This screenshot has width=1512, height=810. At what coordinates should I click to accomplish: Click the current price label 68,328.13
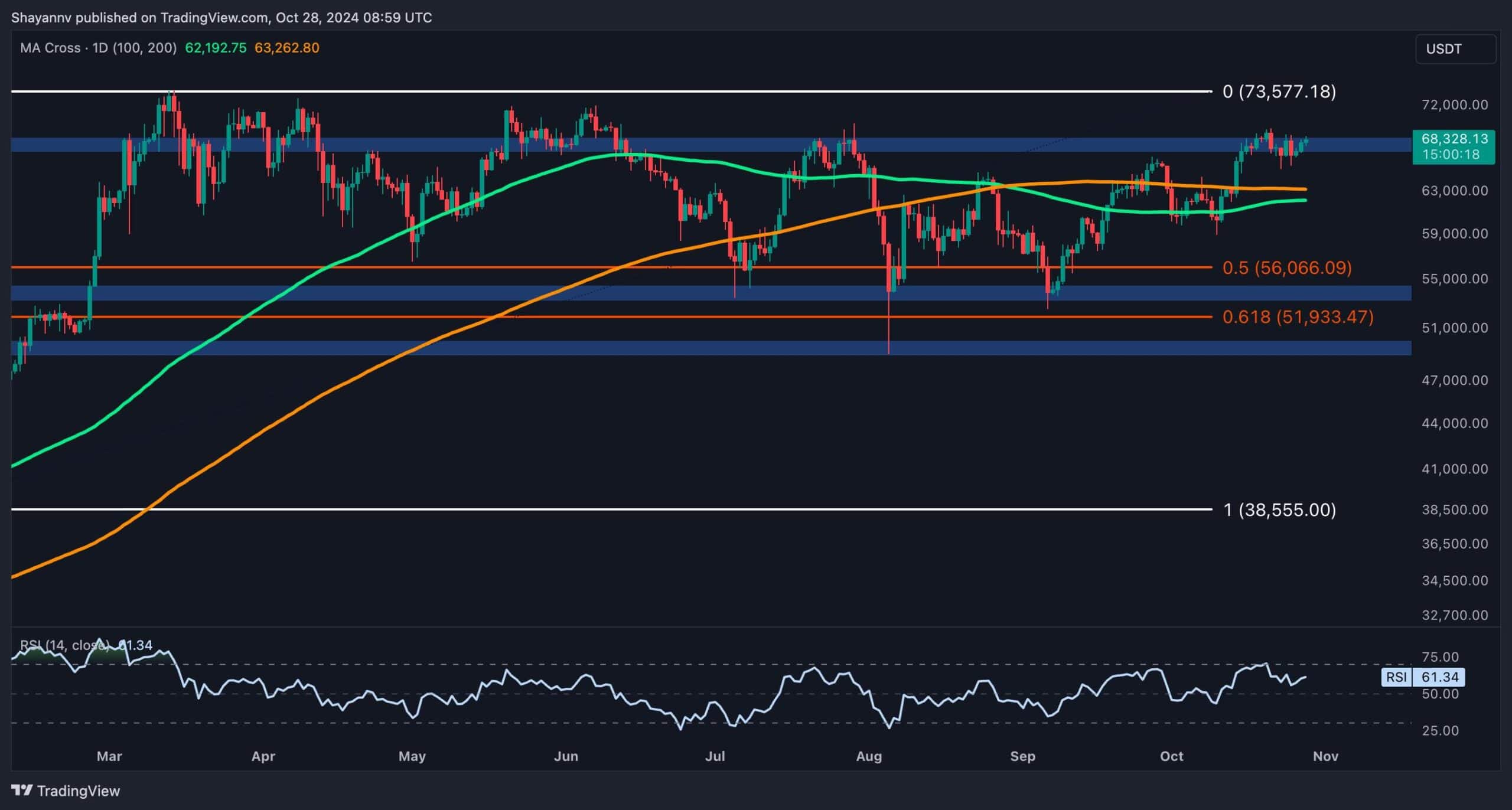[x=1454, y=139]
